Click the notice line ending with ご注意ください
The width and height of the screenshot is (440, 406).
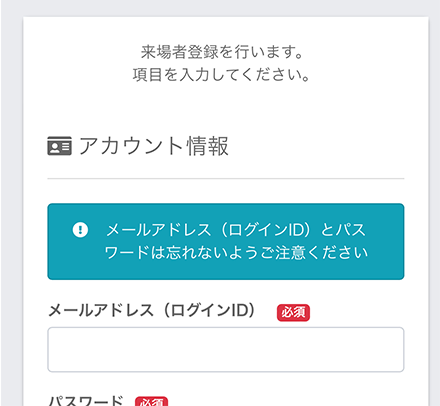coord(236,252)
